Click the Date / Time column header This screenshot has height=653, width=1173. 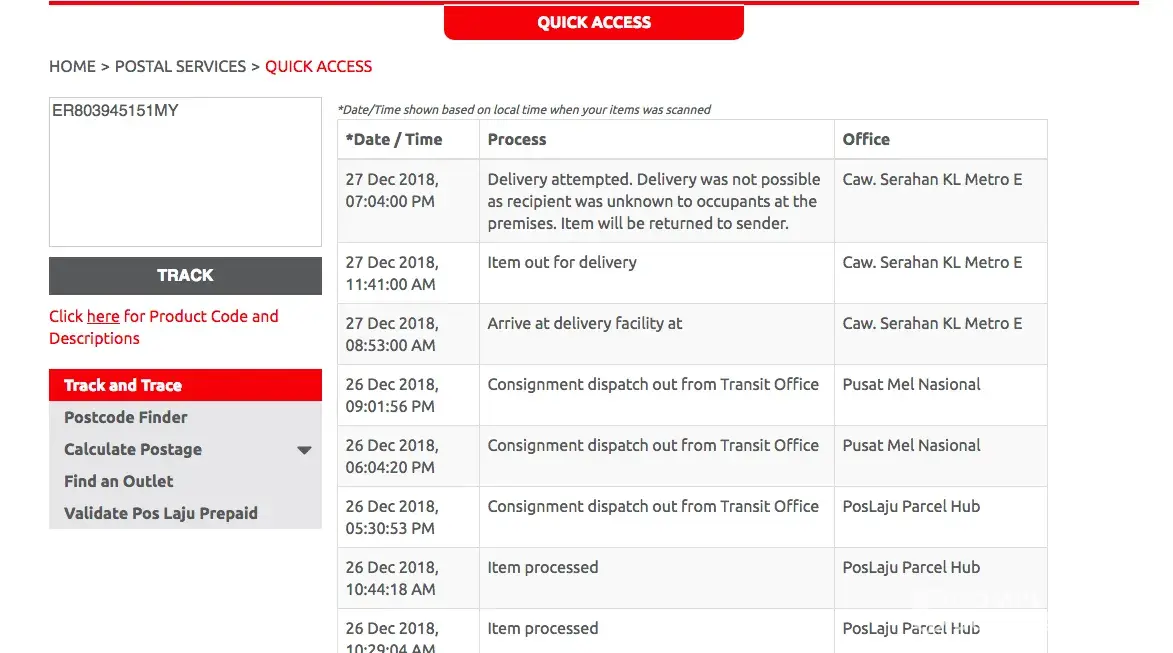coord(394,139)
